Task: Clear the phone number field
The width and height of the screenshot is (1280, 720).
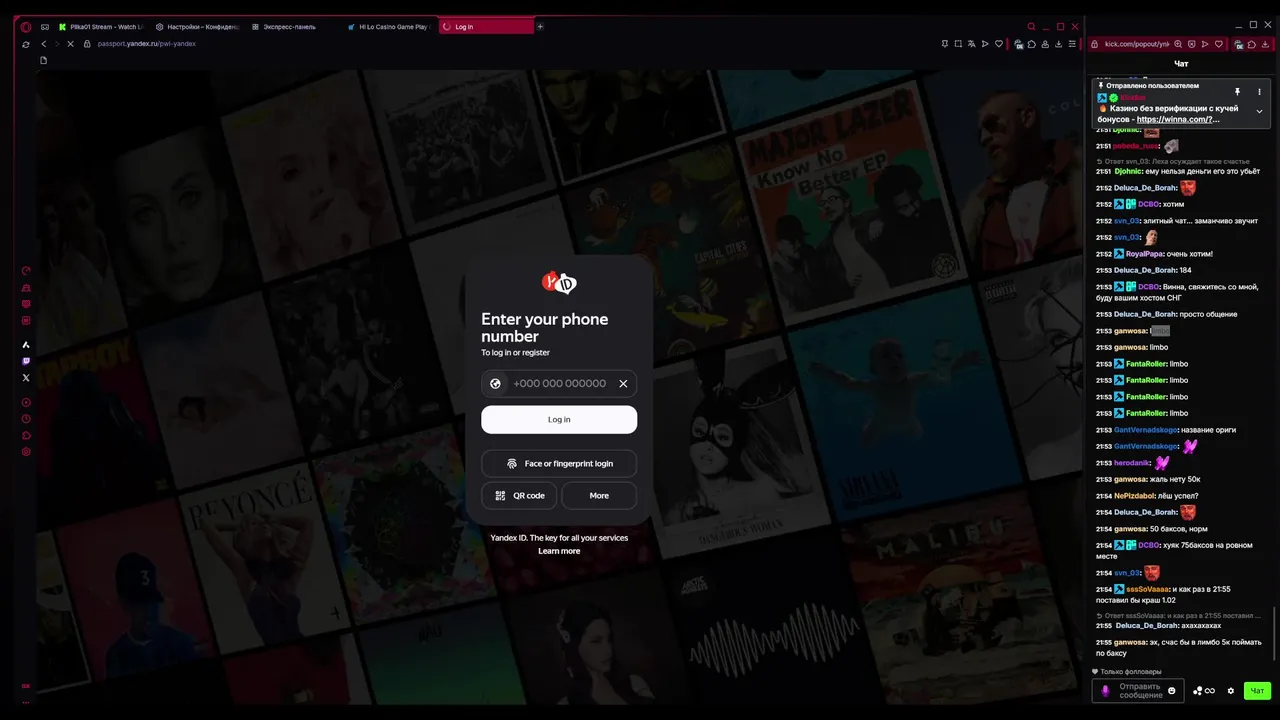Action: tap(623, 383)
